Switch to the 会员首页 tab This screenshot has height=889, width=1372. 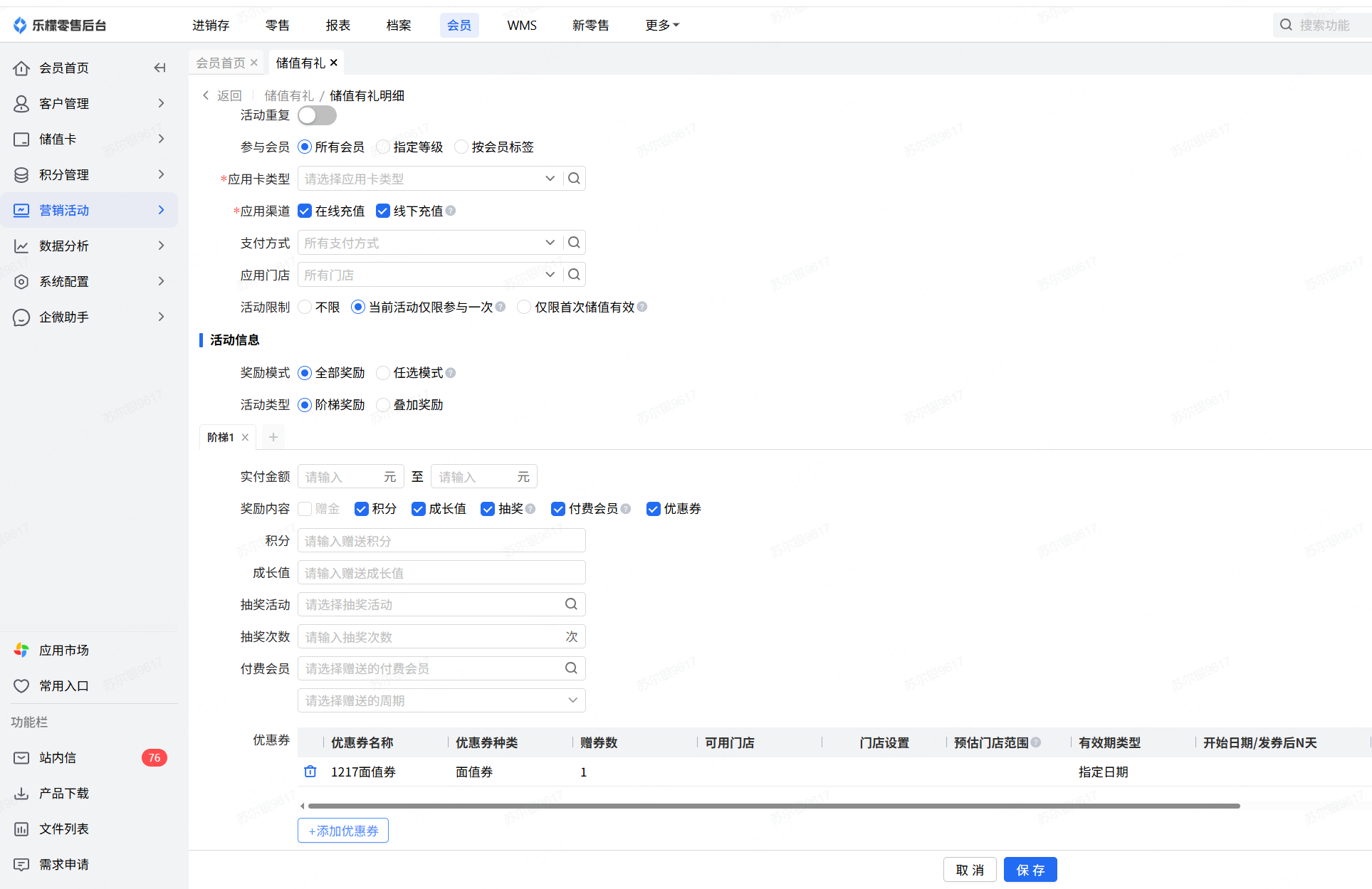pyautogui.click(x=220, y=63)
